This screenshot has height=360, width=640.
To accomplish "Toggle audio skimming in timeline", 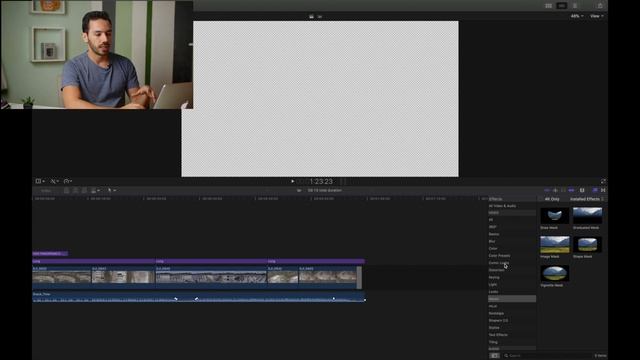I will [556, 190].
